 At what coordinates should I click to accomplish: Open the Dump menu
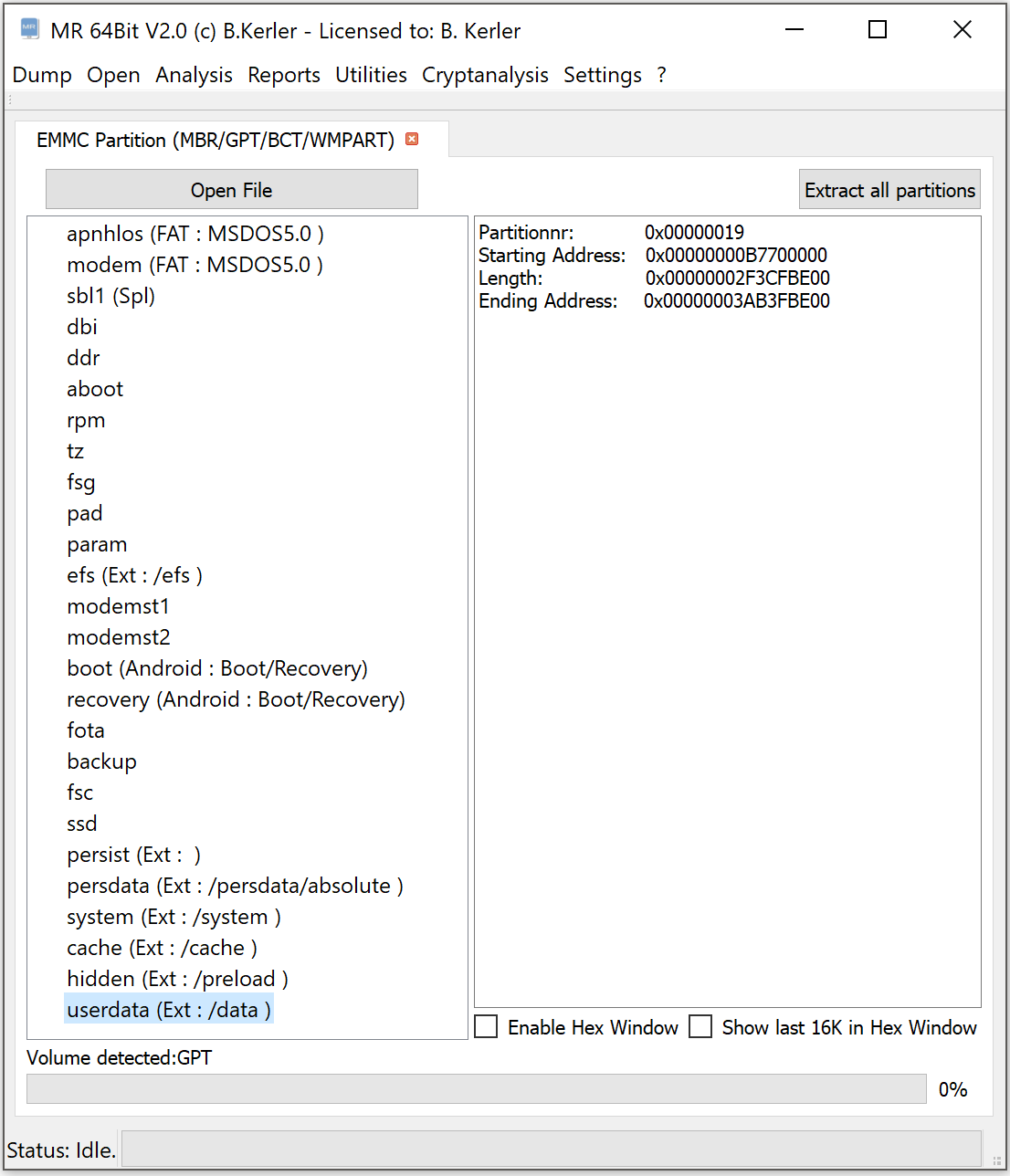tap(42, 75)
